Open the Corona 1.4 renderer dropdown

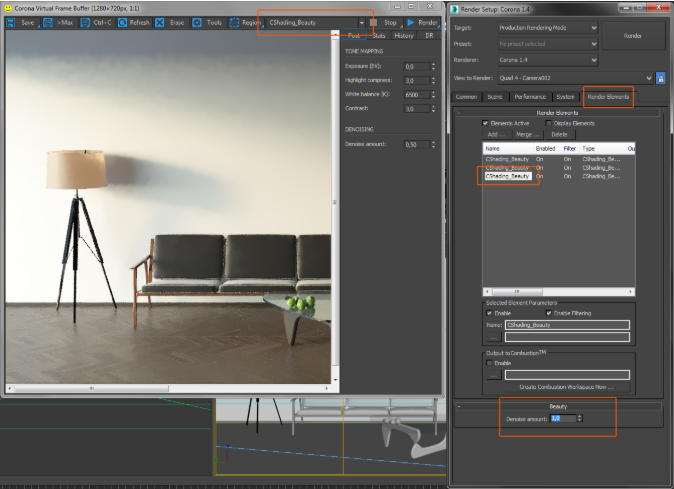point(548,60)
